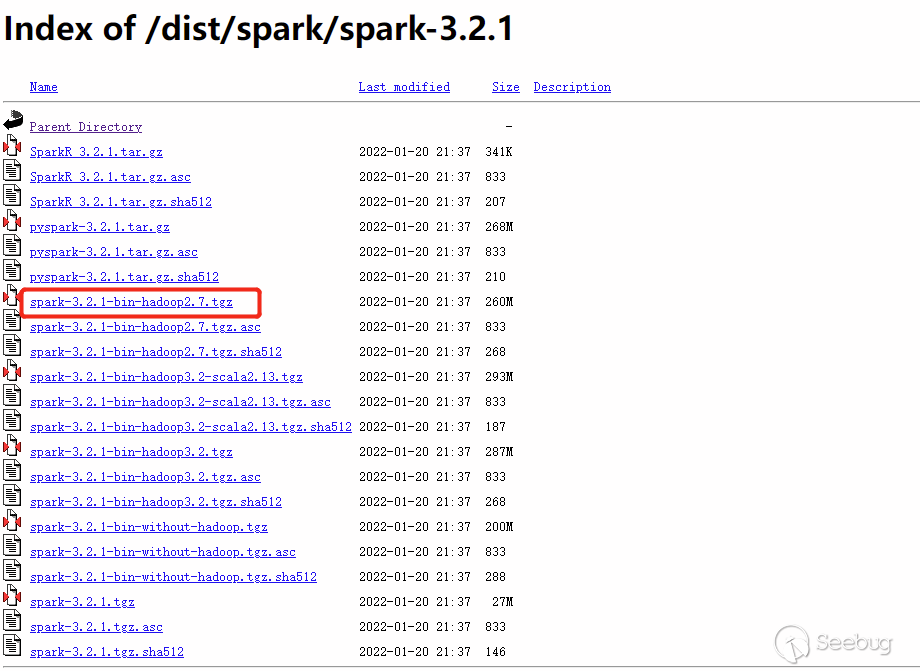Screen dimensions: 920x671
Task: Click the document icon beside spark-3.2.1-bin-hadoop3.2.tgz.asc
Action: click(x=12, y=471)
